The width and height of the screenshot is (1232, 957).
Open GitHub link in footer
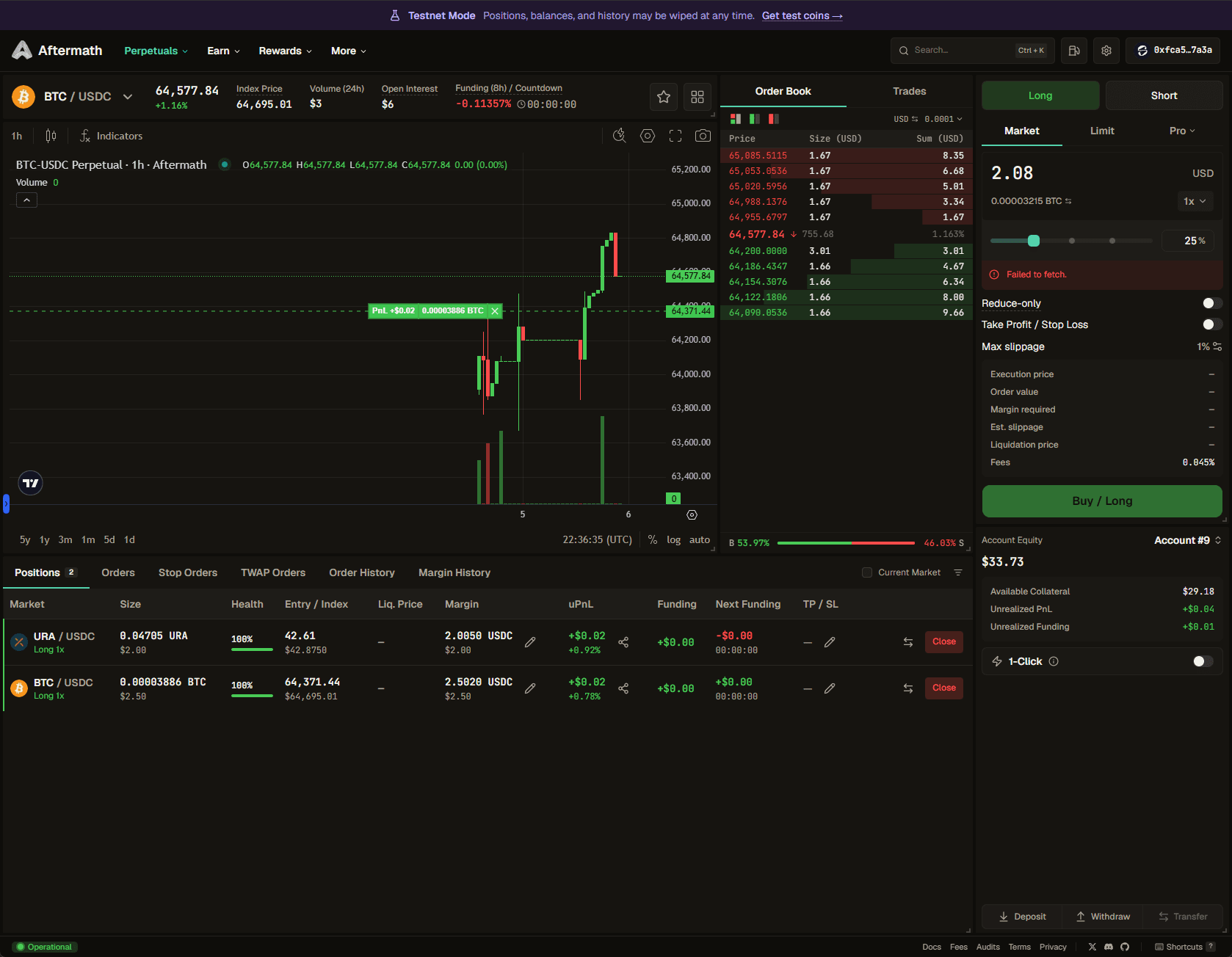(1125, 947)
